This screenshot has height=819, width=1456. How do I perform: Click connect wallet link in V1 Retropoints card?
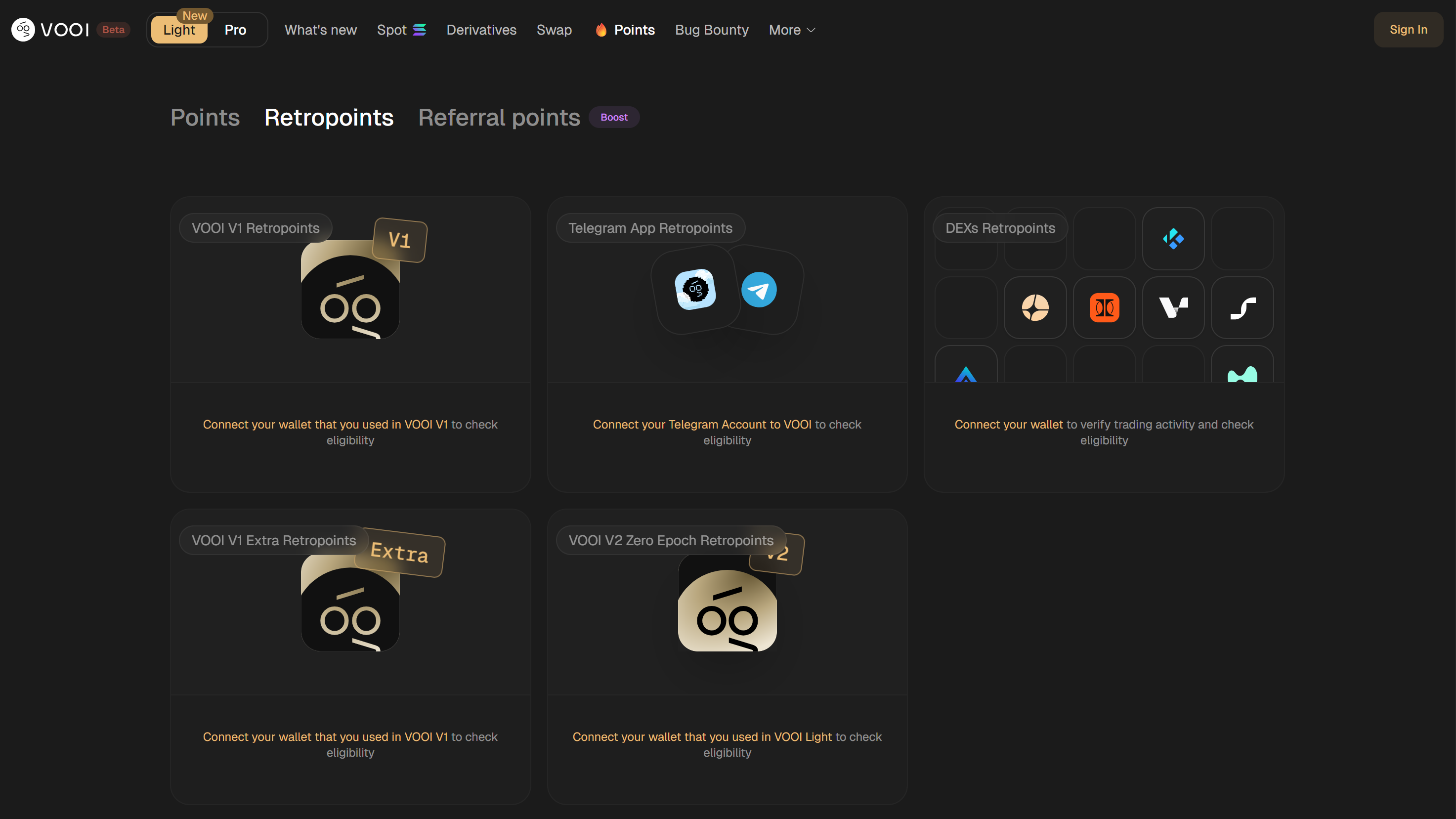point(325,425)
